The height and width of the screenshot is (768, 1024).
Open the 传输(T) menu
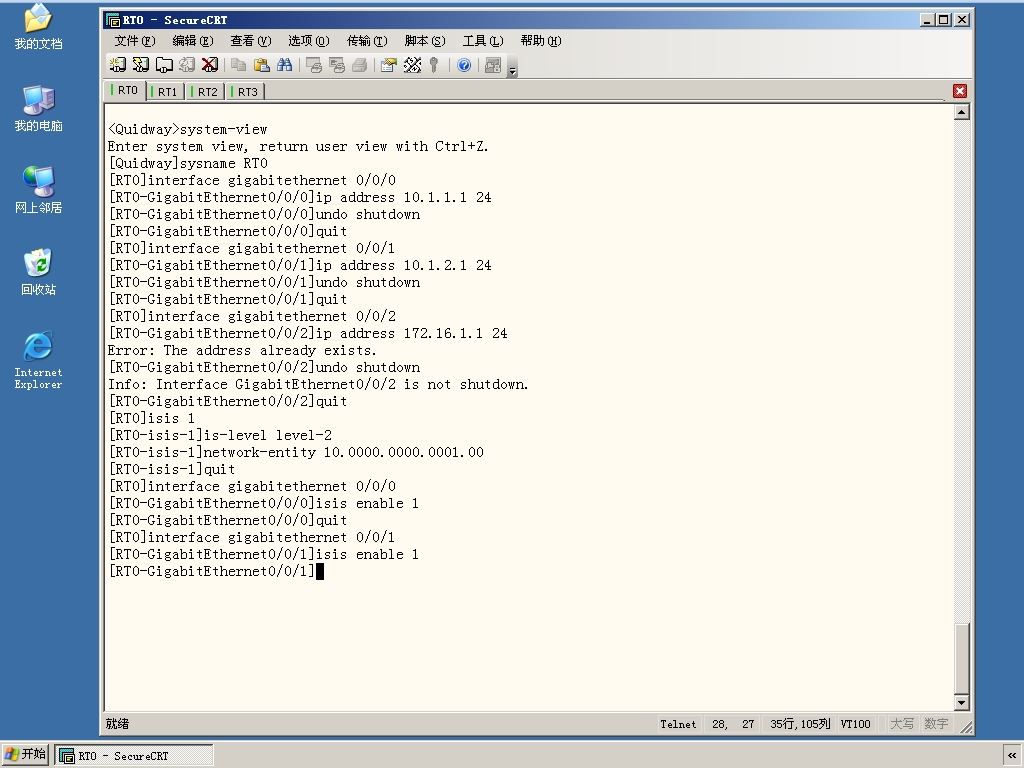367,40
